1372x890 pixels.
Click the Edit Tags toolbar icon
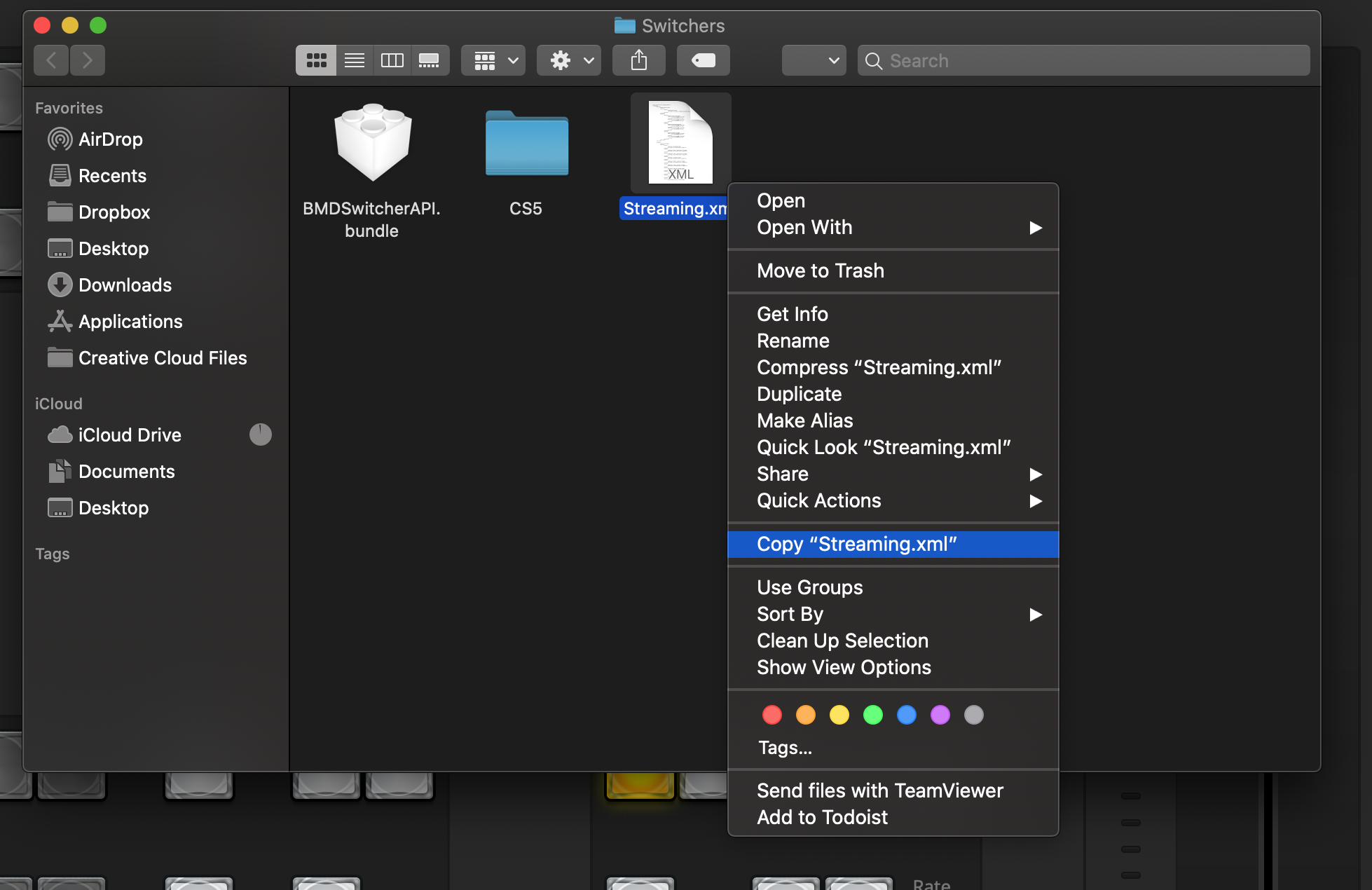703,60
